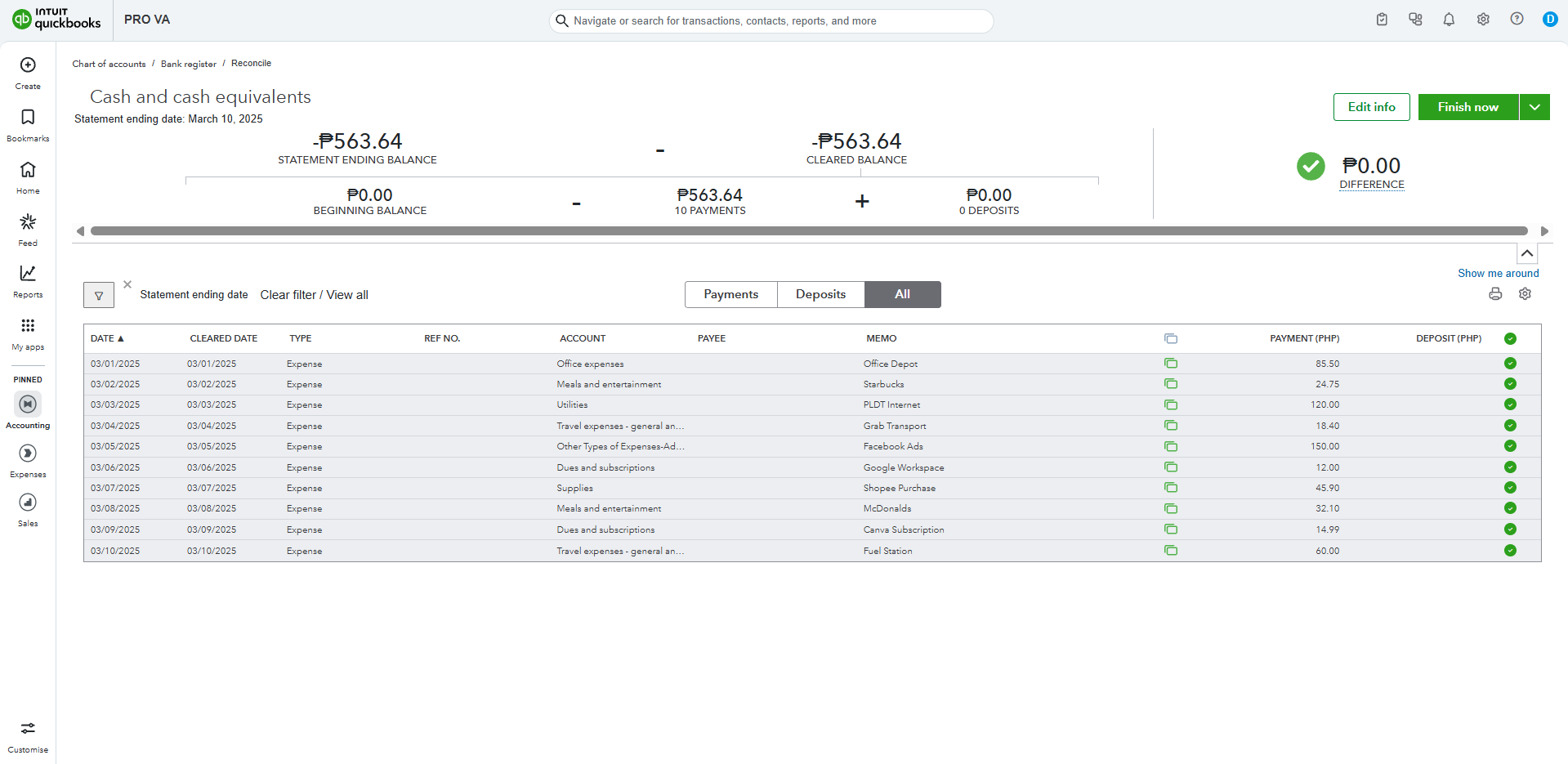Image resolution: width=1568 pixels, height=764 pixels.
Task: Click the horizontal scrollbar under balances
Action: click(809, 231)
